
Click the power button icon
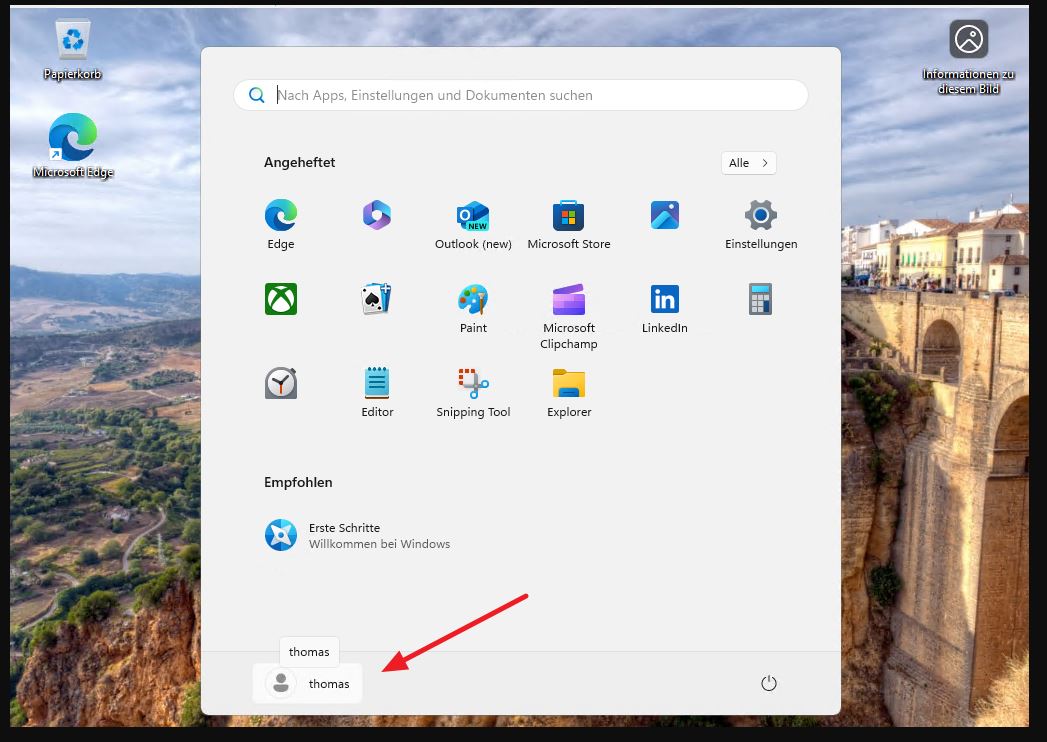pos(769,683)
